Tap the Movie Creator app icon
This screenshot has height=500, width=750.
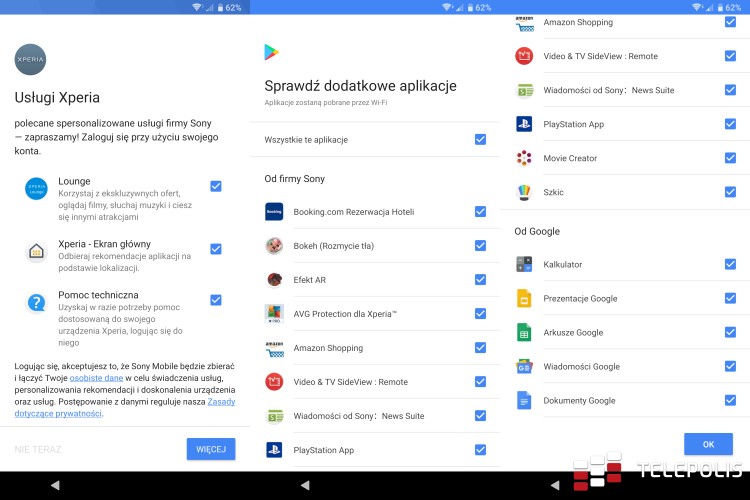[x=524, y=158]
